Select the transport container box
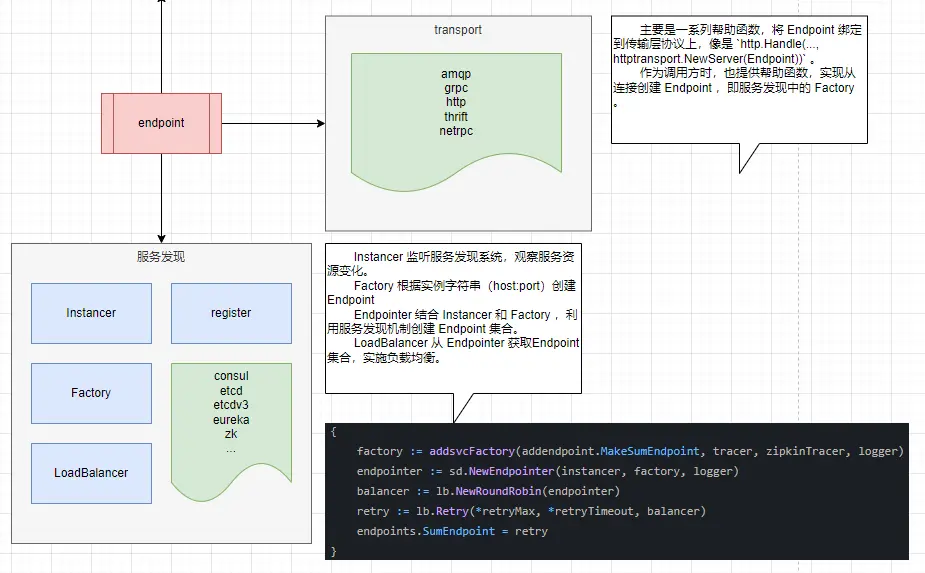925x573 pixels. [x=458, y=123]
